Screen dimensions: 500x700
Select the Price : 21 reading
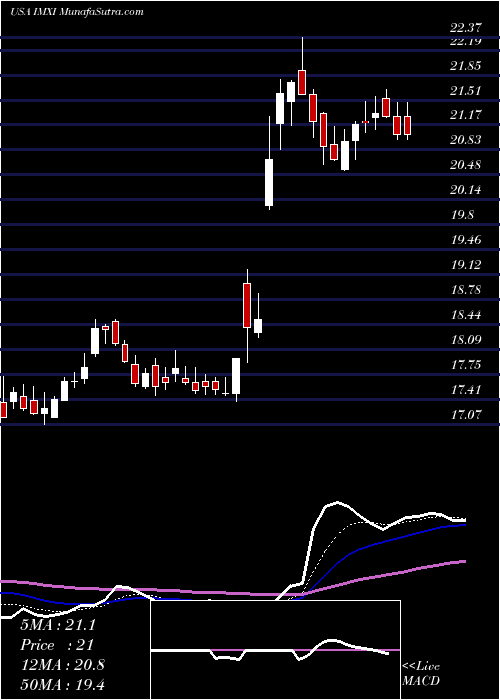click(x=57, y=645)
